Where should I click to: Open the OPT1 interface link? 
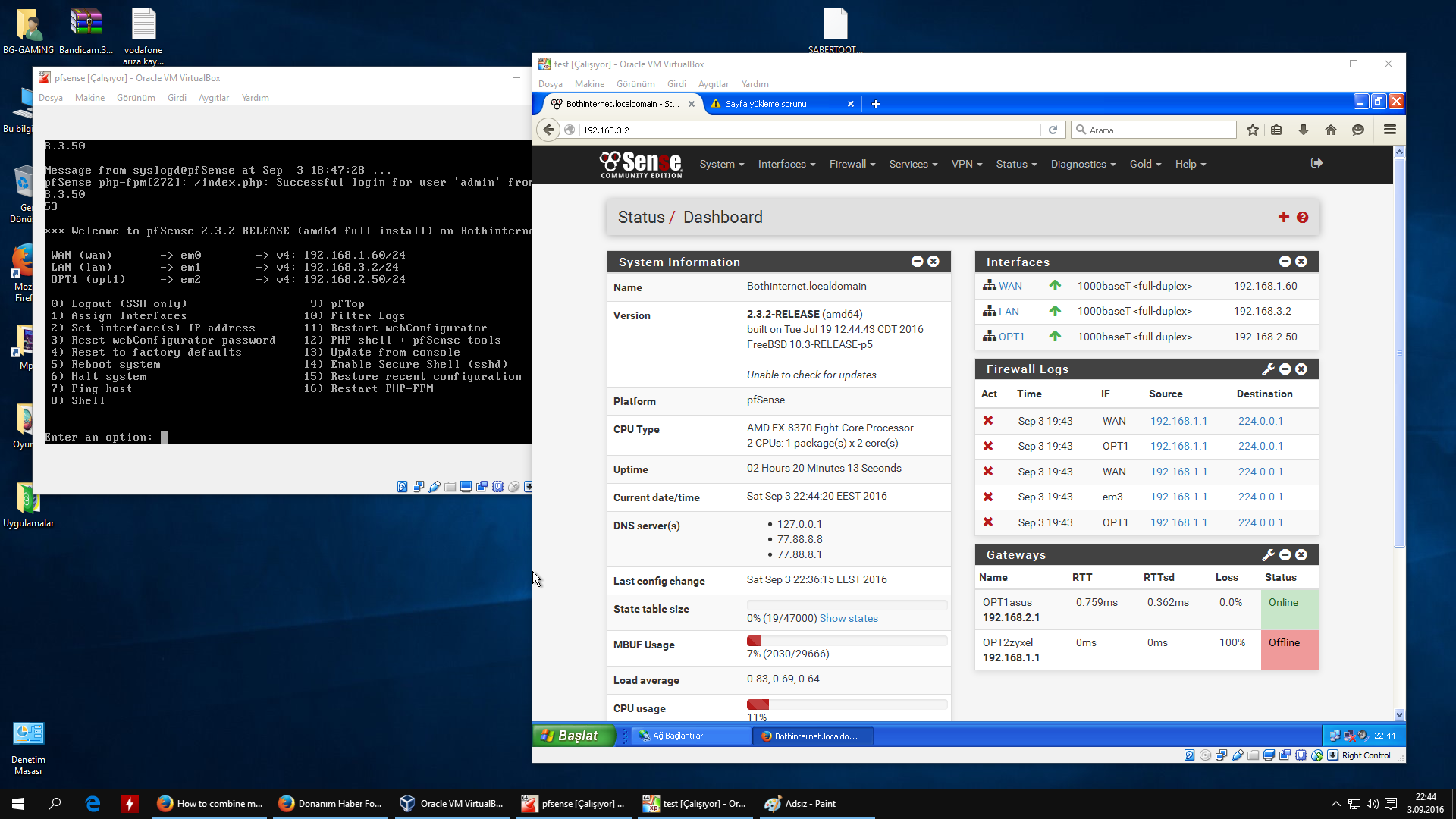pyautogui.click(x=1012, y=337)
